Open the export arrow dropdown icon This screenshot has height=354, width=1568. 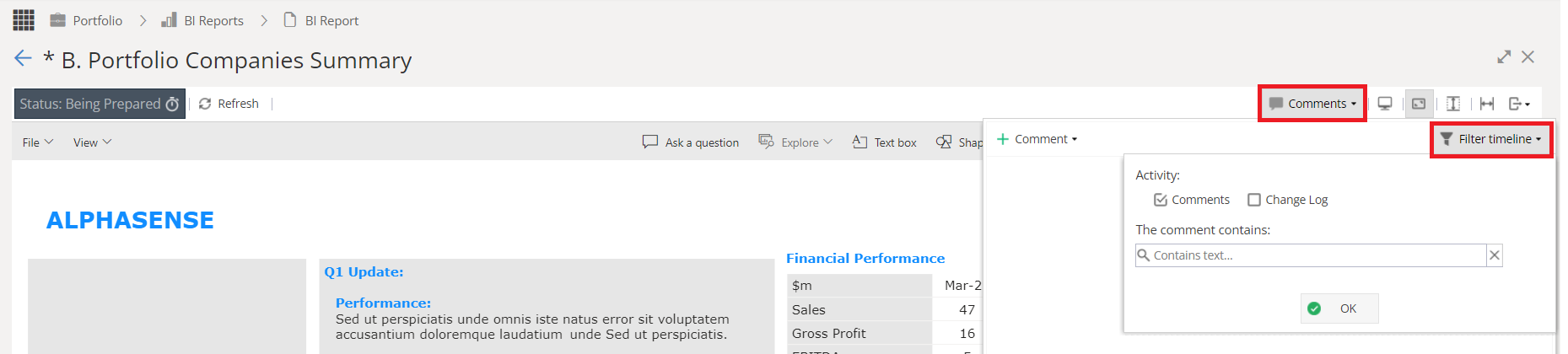tap(1519, 104)
